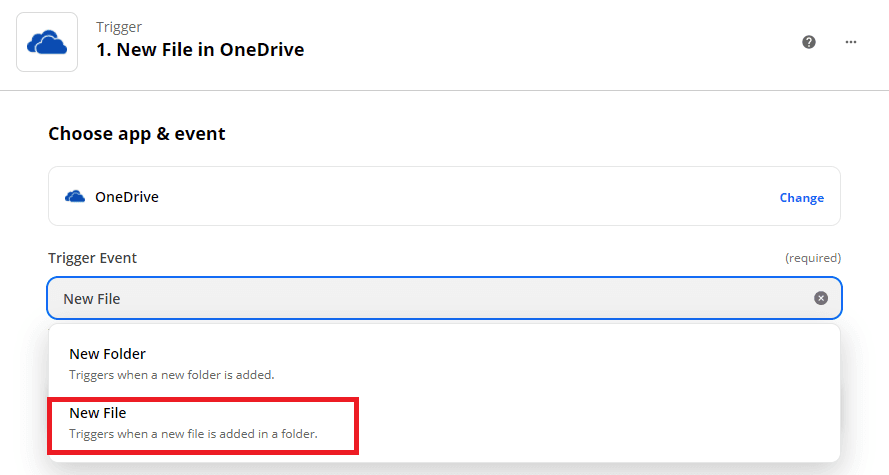Image resolution: width=889 pixels, height=475 pixels.
Task: Click 'Triggers when a new file is added in a folder' description
Action: click(193, 434)
